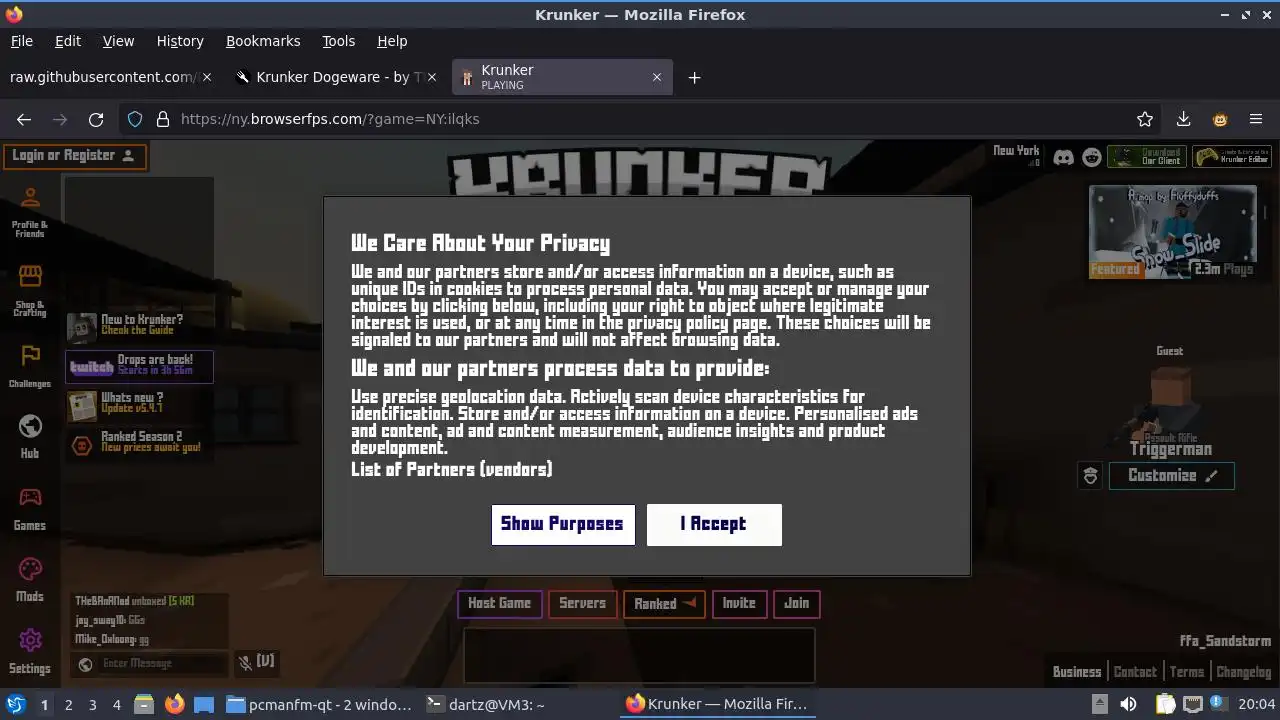The image size is (1280, 720).
Task: Open the List of Partners (vendors) link
Action: click(x=451, y=469)
